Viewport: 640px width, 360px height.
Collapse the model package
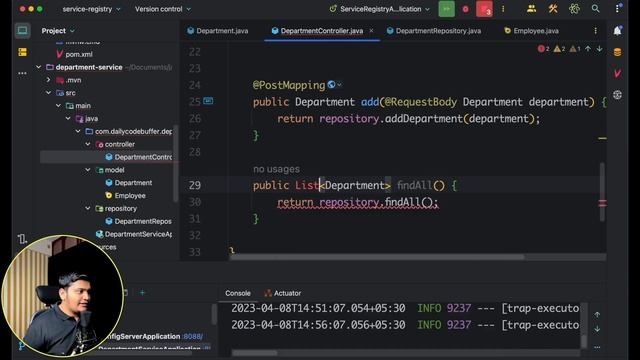pyautogui.click(x=88, y=170)
